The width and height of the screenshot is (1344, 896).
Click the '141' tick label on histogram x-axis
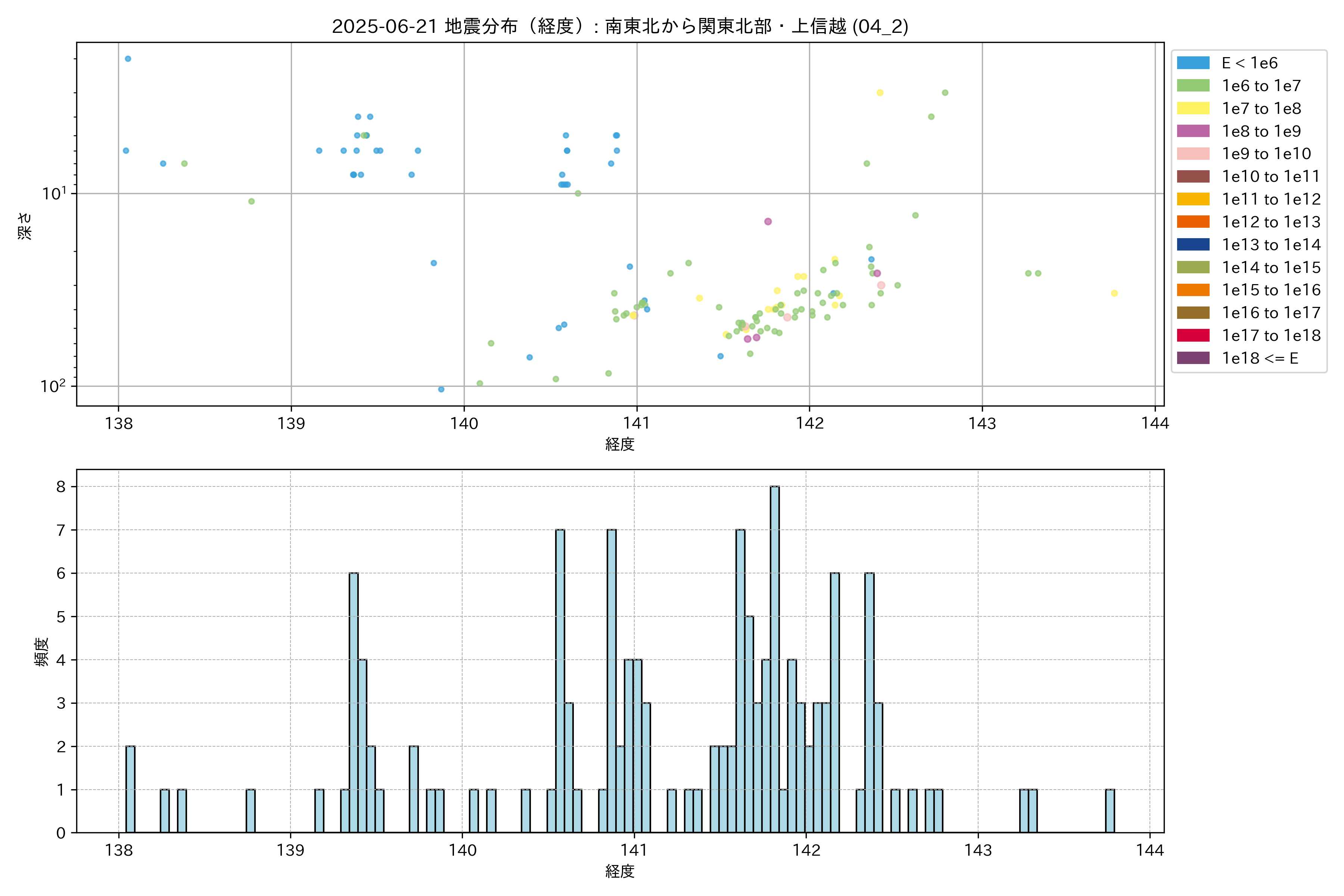[634, 850]
